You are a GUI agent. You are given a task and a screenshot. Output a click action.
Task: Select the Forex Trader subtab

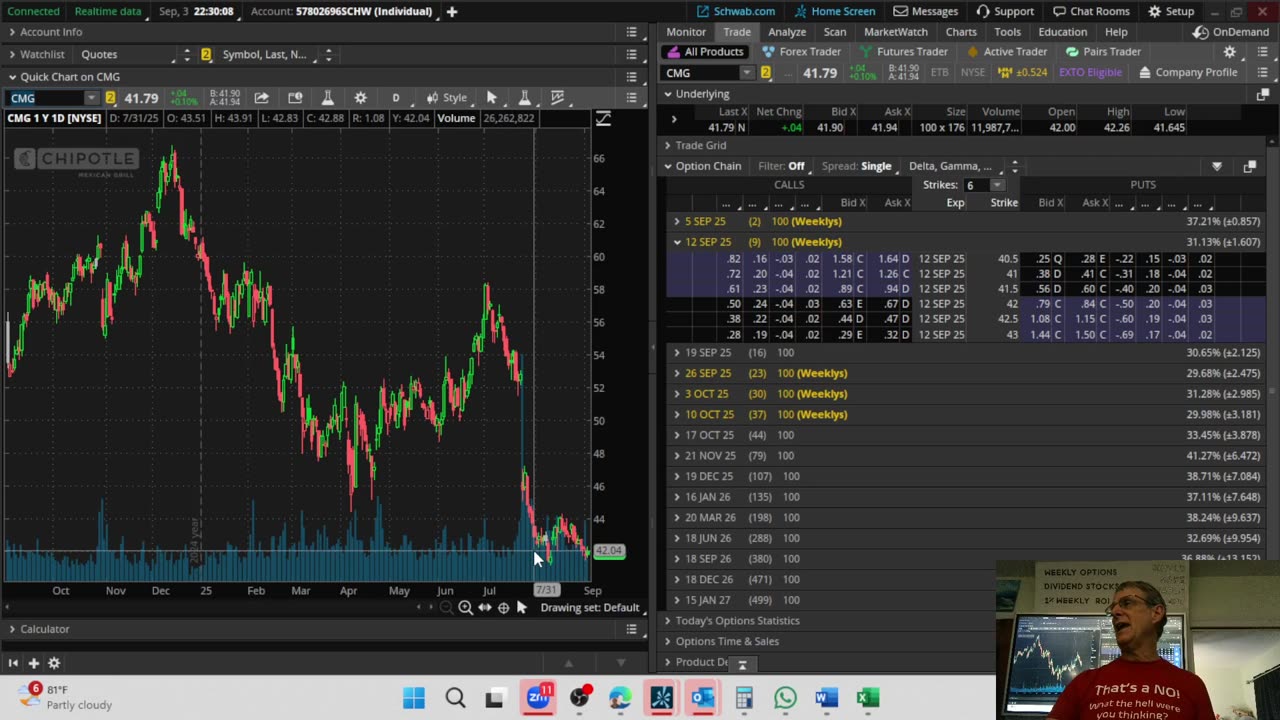click(802, 52)
